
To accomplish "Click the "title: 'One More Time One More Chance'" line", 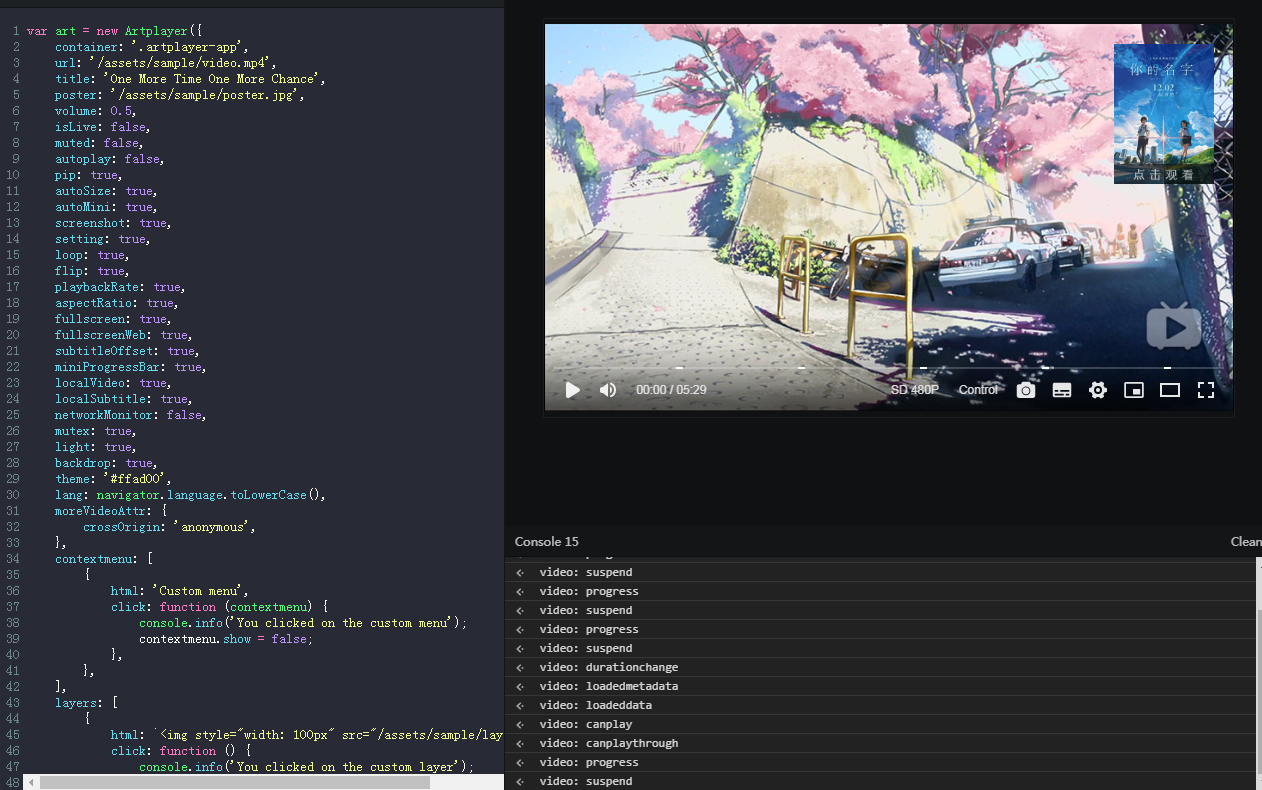I will 190,79.
